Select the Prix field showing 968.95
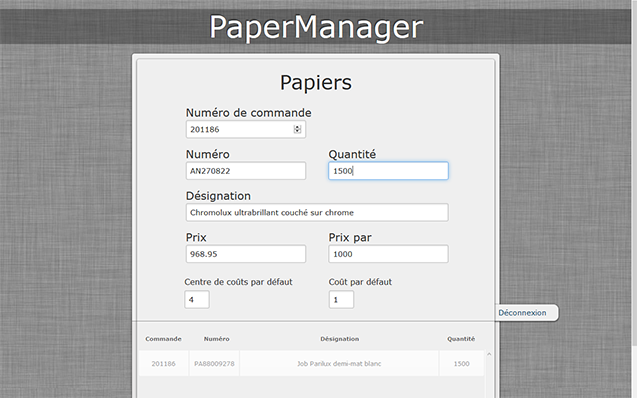Viewport: 637px width, 398px height. pyautogui.click(x=245, y=254)
